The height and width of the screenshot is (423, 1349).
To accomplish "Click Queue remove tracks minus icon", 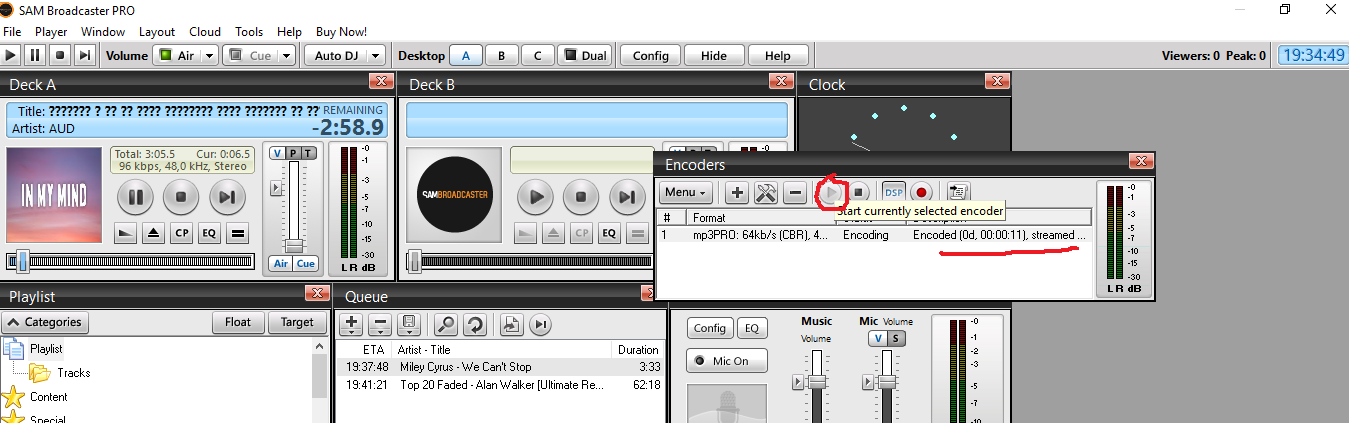I will (380, 324).
